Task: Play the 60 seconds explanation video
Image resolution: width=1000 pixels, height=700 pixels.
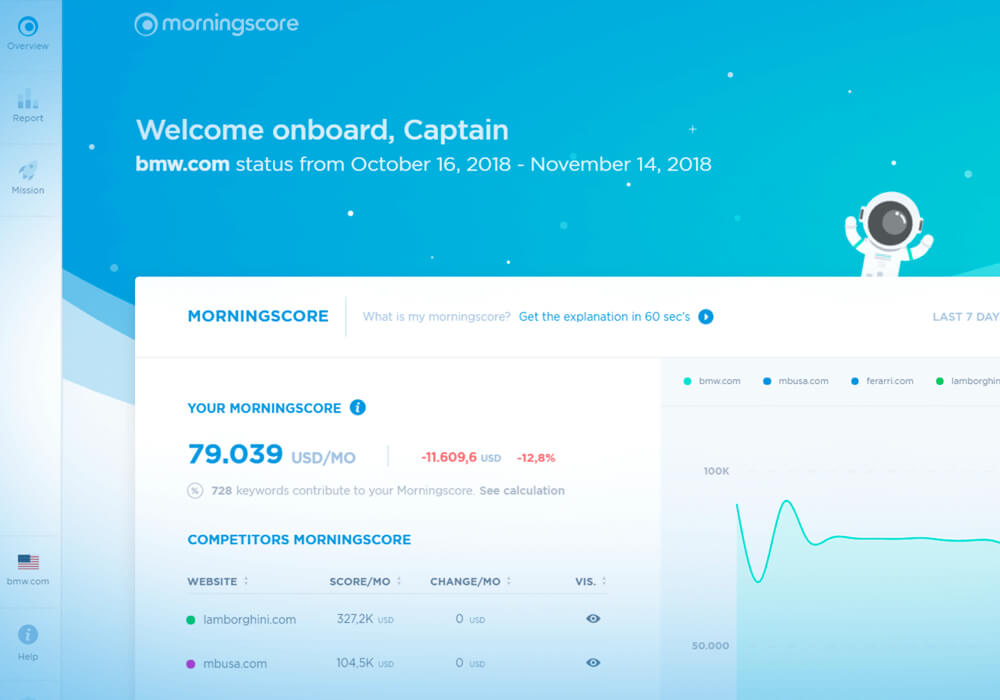Action: (x=705, y=316)
